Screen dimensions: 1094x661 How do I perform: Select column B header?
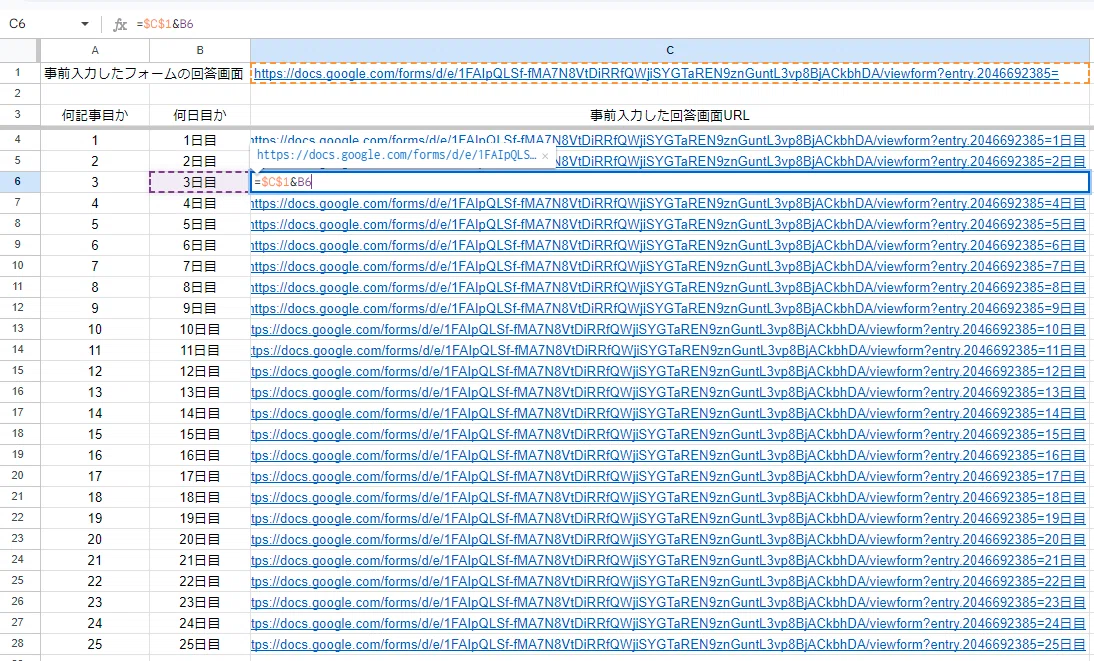tap(200, 50)
